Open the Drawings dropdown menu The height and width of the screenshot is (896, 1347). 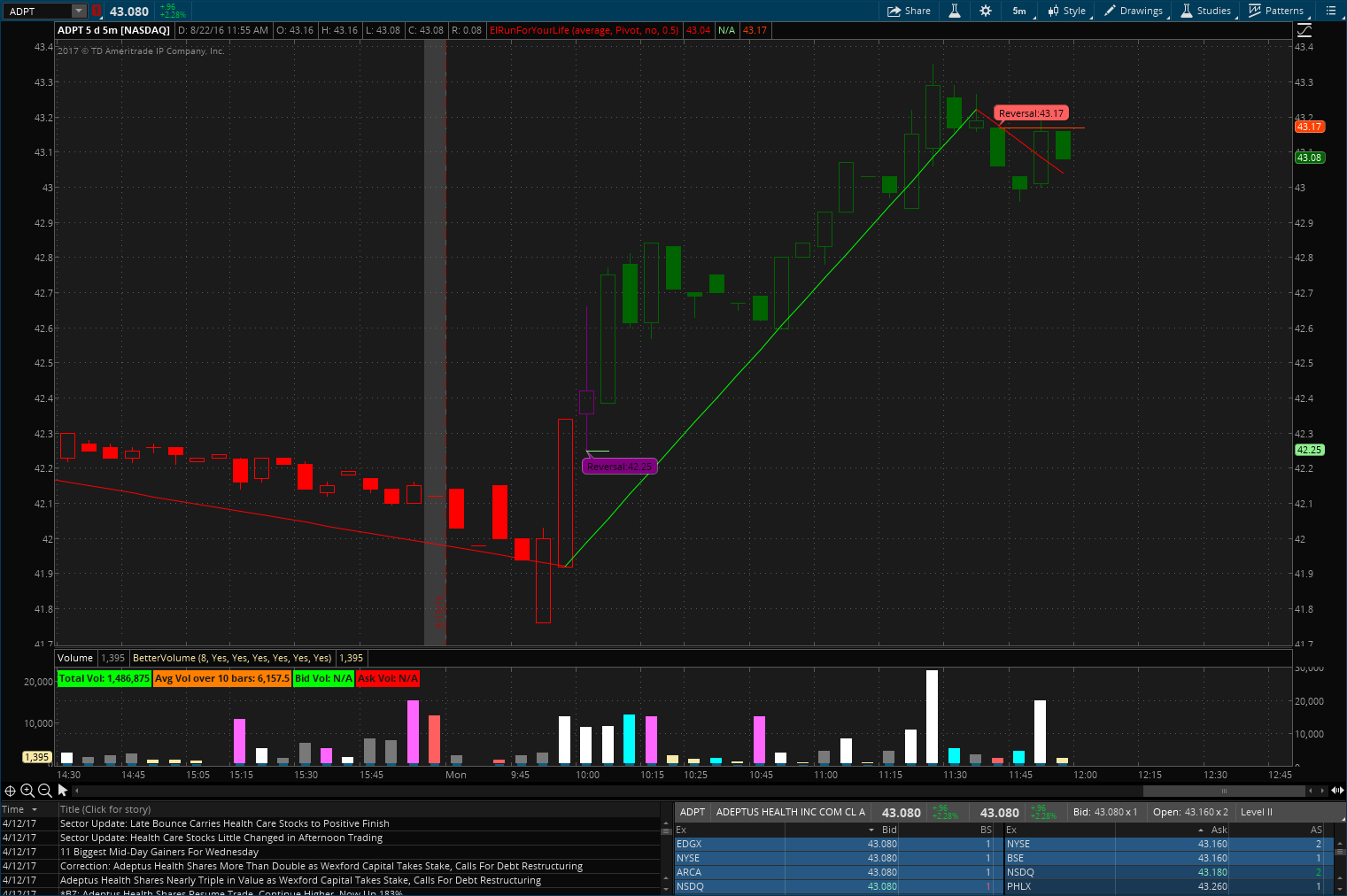click(x=1134, y=11)
